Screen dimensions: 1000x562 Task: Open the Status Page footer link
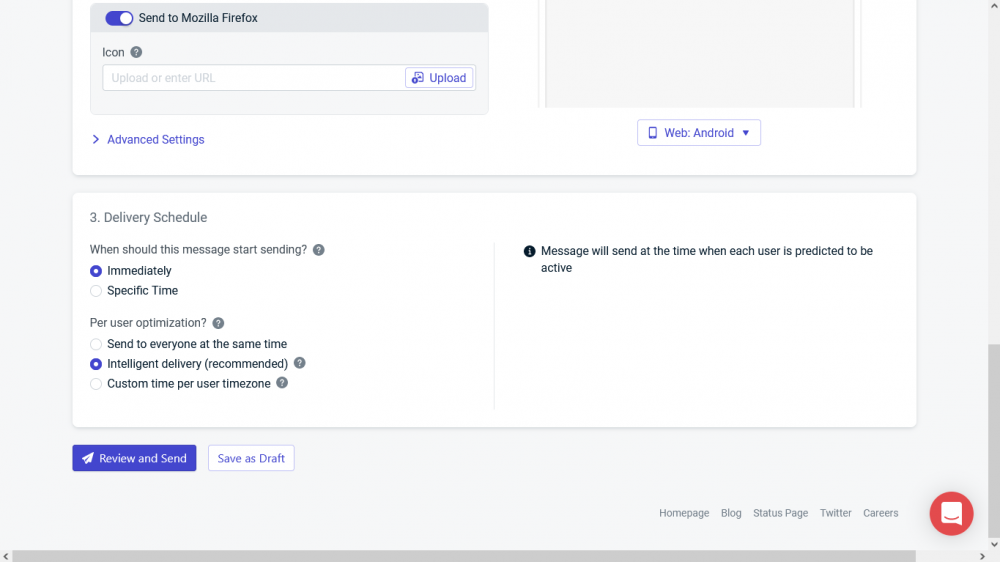coord(780,513)
